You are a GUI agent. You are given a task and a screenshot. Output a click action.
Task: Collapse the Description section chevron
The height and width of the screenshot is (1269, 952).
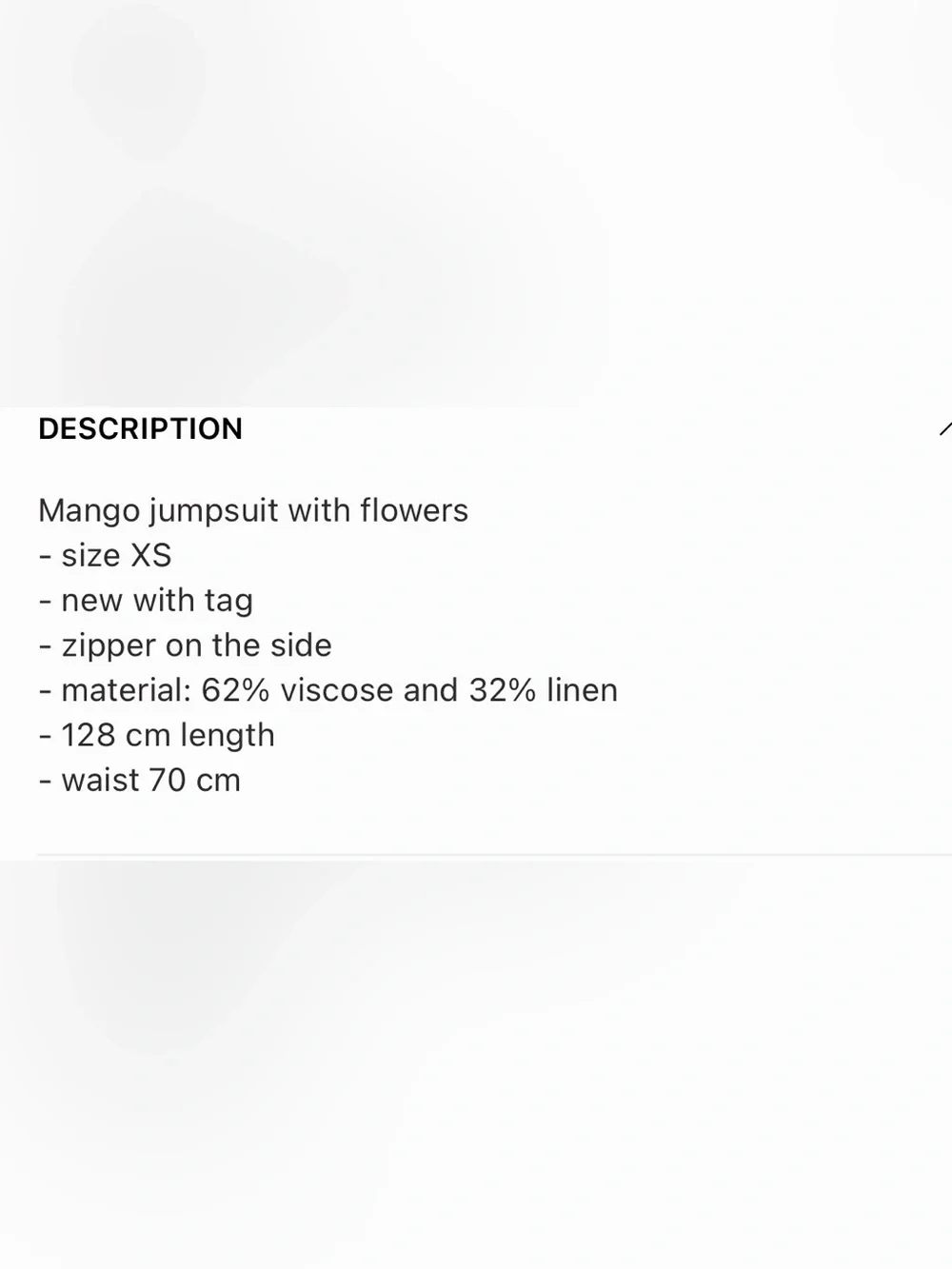(x=944, y=429)
